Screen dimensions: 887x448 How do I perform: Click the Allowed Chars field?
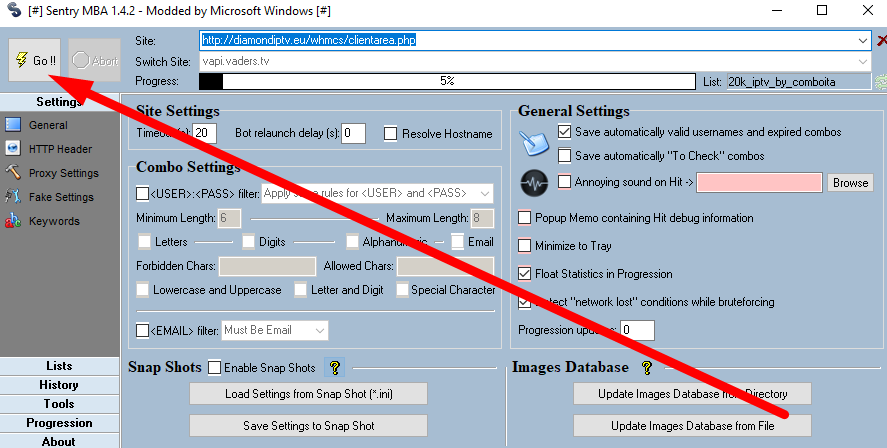[x=445, y=266]
